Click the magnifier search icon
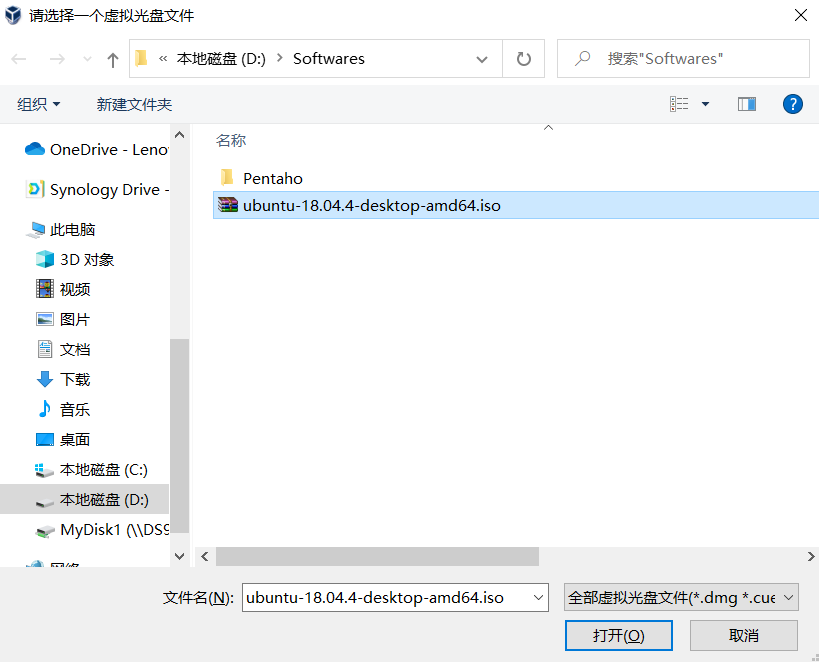The height and width of the screenshot is (662, 819). click(582, 59)
